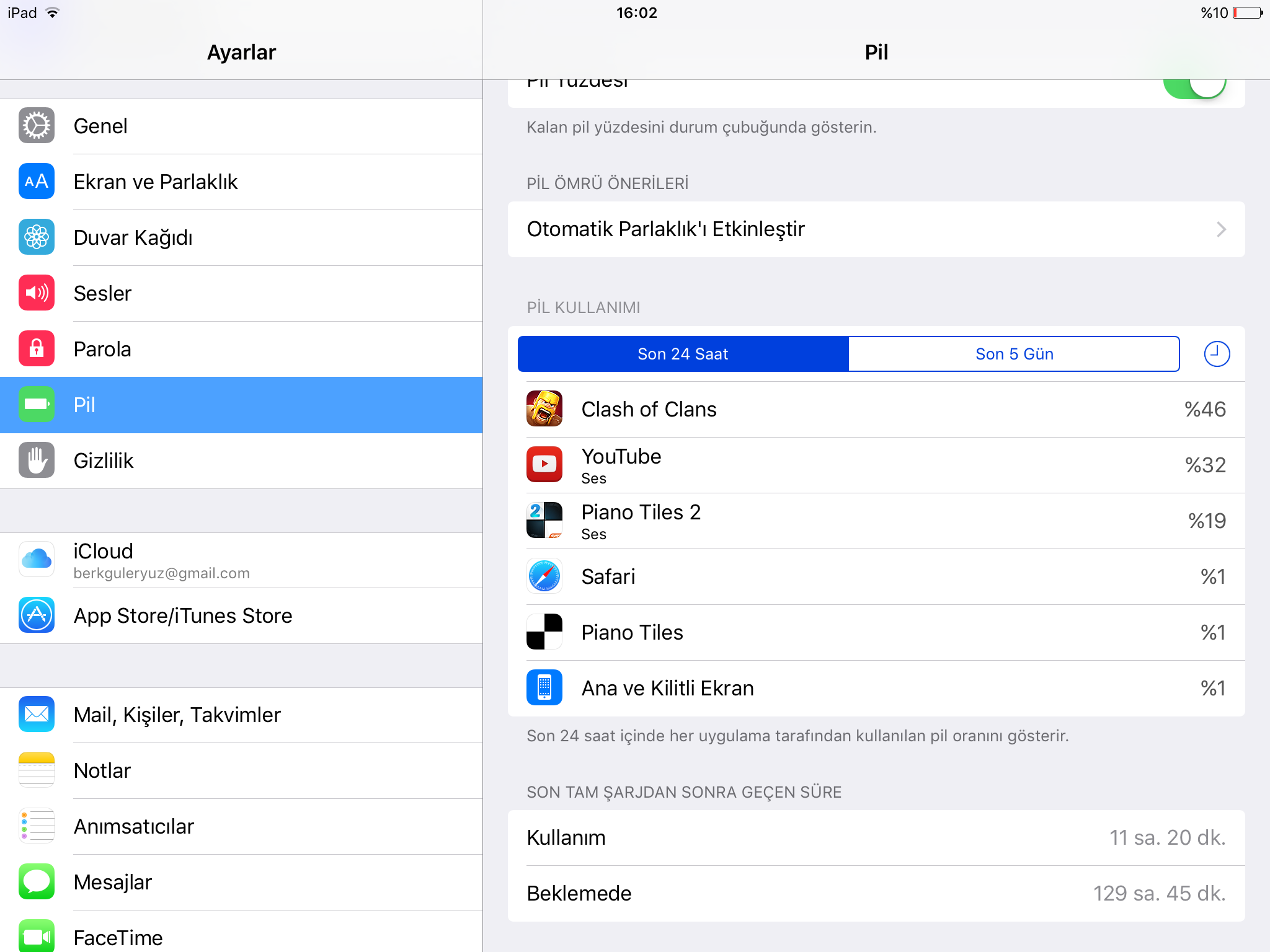This screenshot has height=952, width=1270.
Task: Tap the Piano Tiles 2 %19 value
Action: tap(1207, 521)
